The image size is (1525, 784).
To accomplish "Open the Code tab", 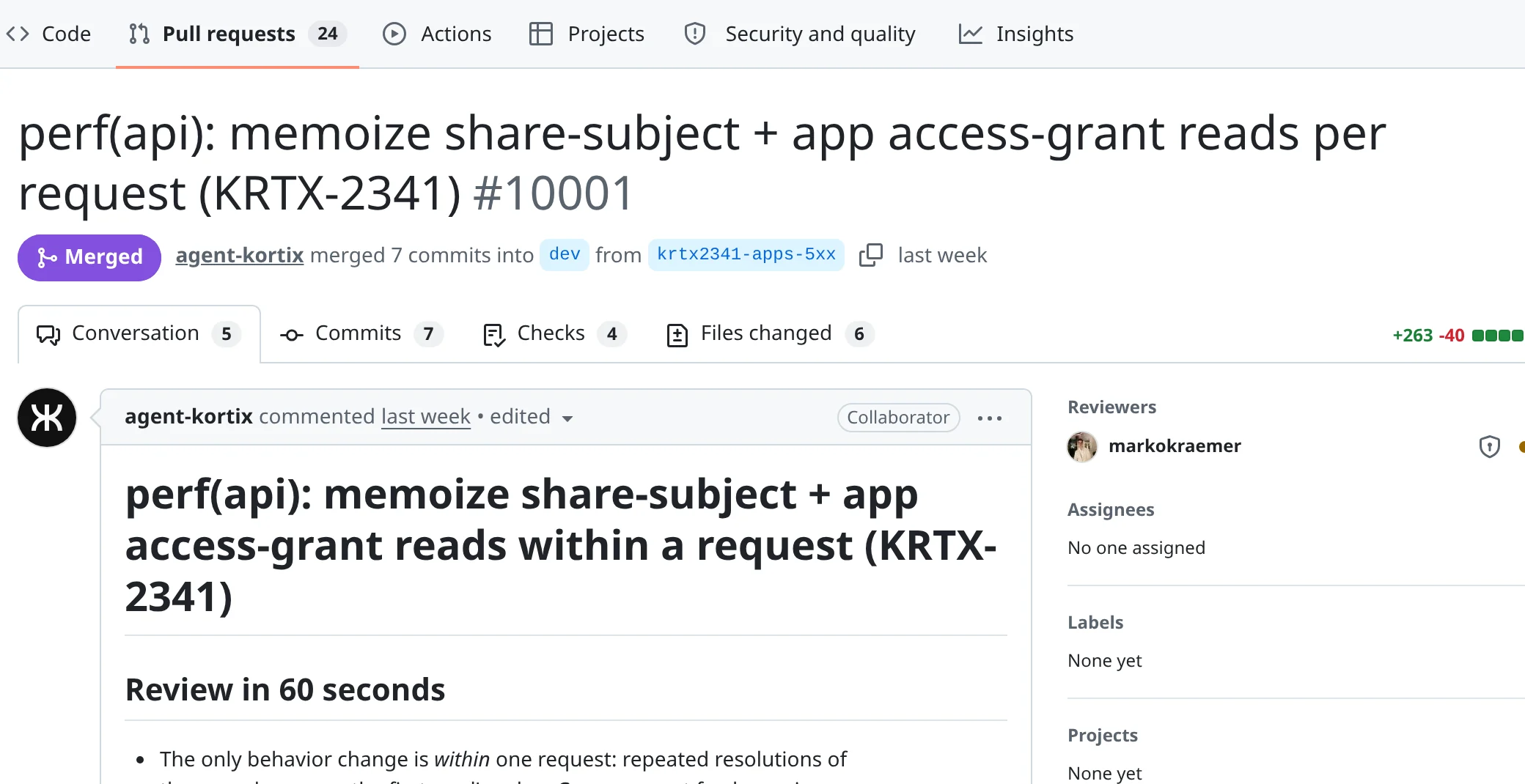I will (48, 34).
